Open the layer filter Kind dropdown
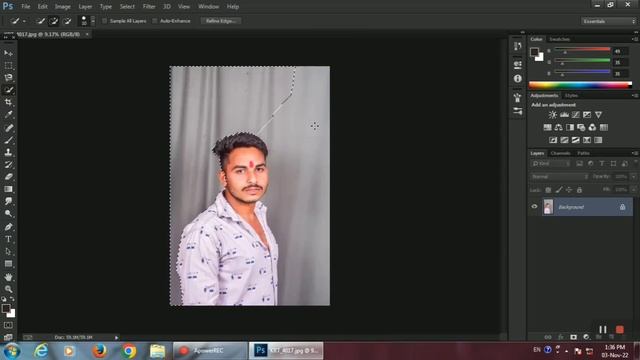640x360 pixels. (x=550, y=164)
